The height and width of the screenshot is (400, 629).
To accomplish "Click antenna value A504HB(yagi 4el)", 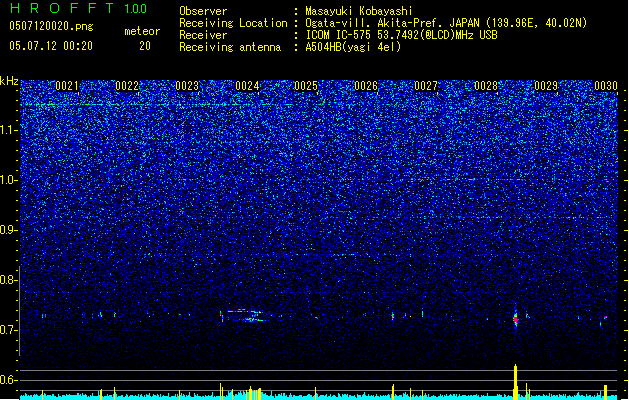I will (x=353, y=47).
